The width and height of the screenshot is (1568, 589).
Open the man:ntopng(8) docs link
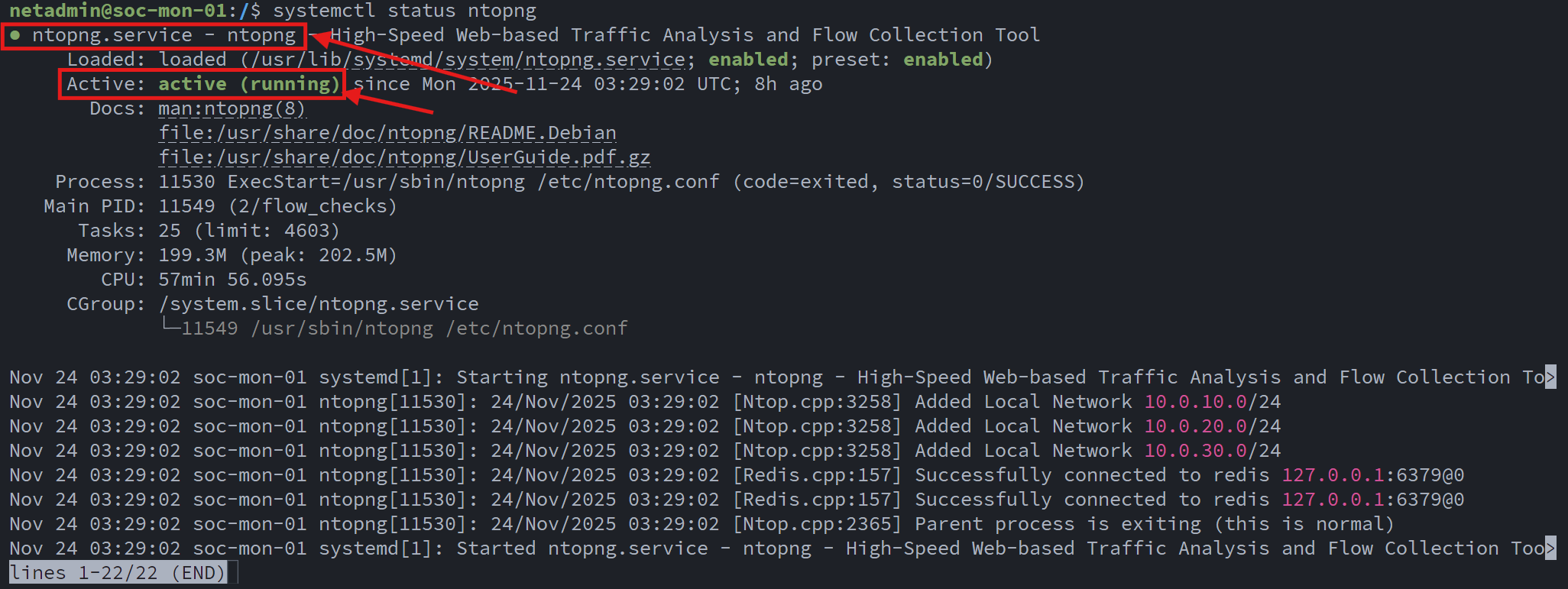tap(232, 108)
